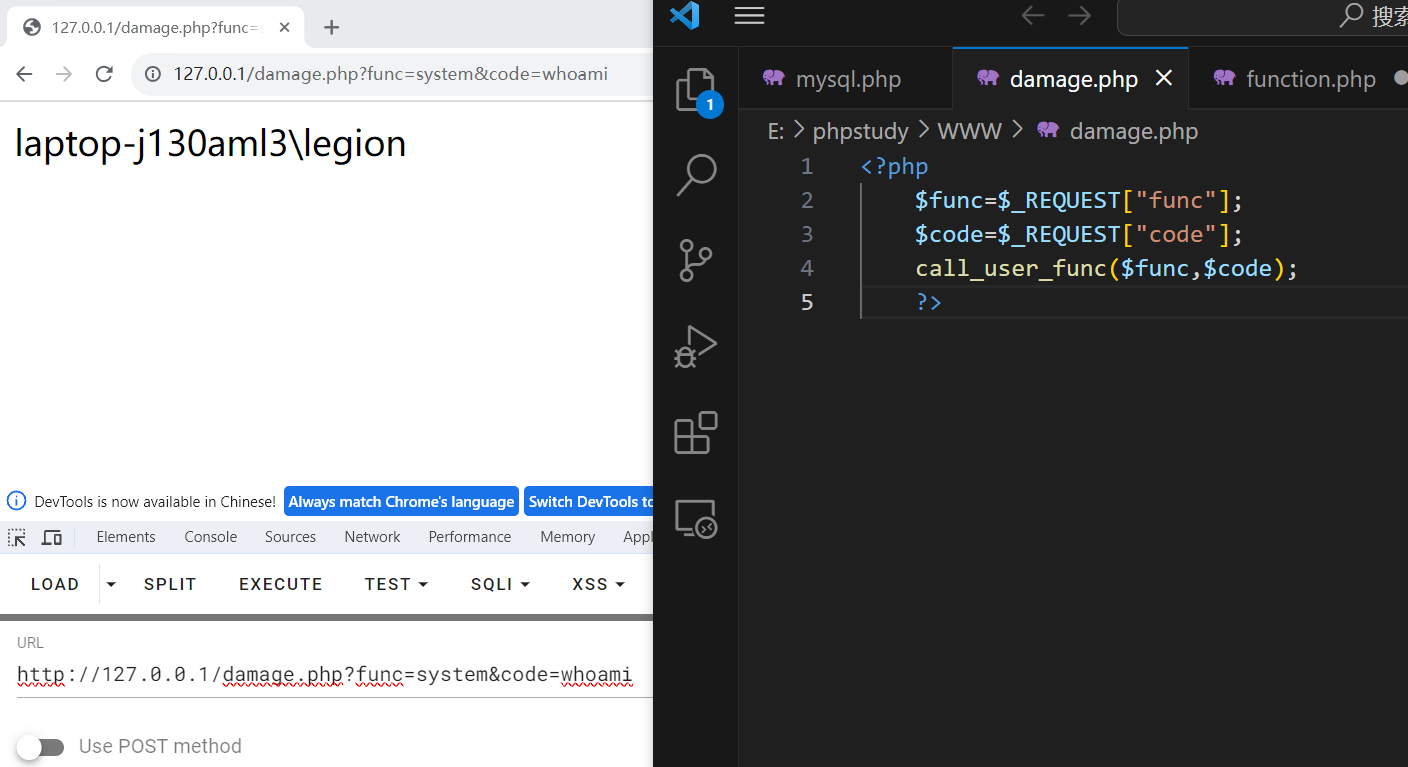
Task: Activate the DevTools inspect element tool
Action: pyautogui.click(x=17, y=537)
